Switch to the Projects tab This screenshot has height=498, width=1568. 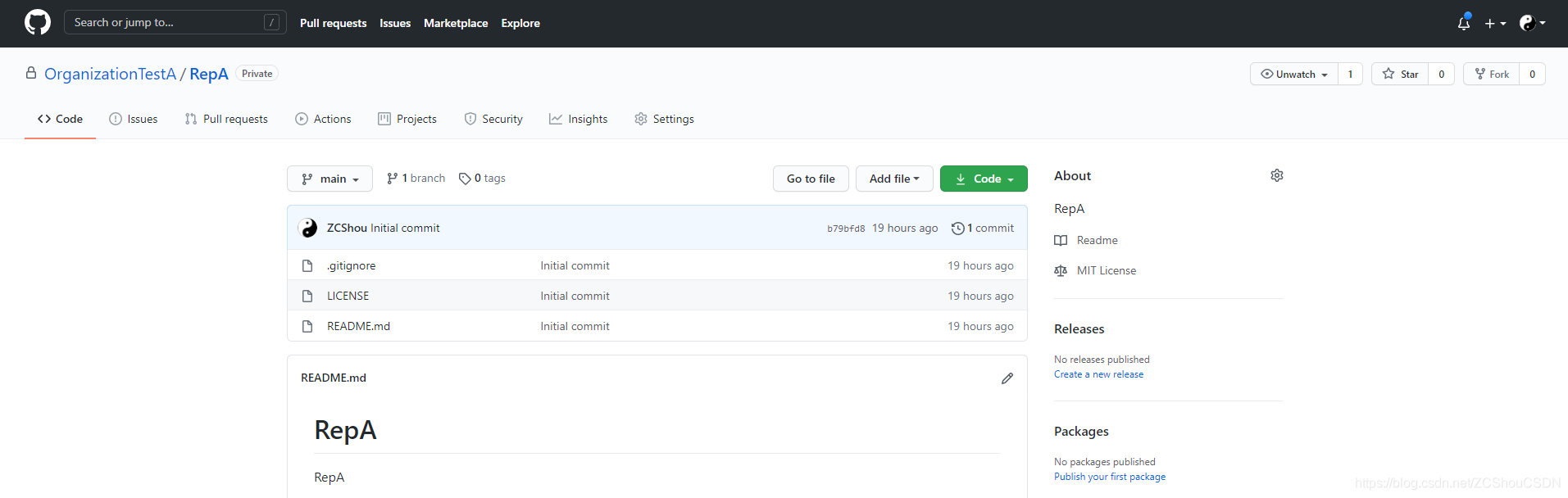pos(407,119)
